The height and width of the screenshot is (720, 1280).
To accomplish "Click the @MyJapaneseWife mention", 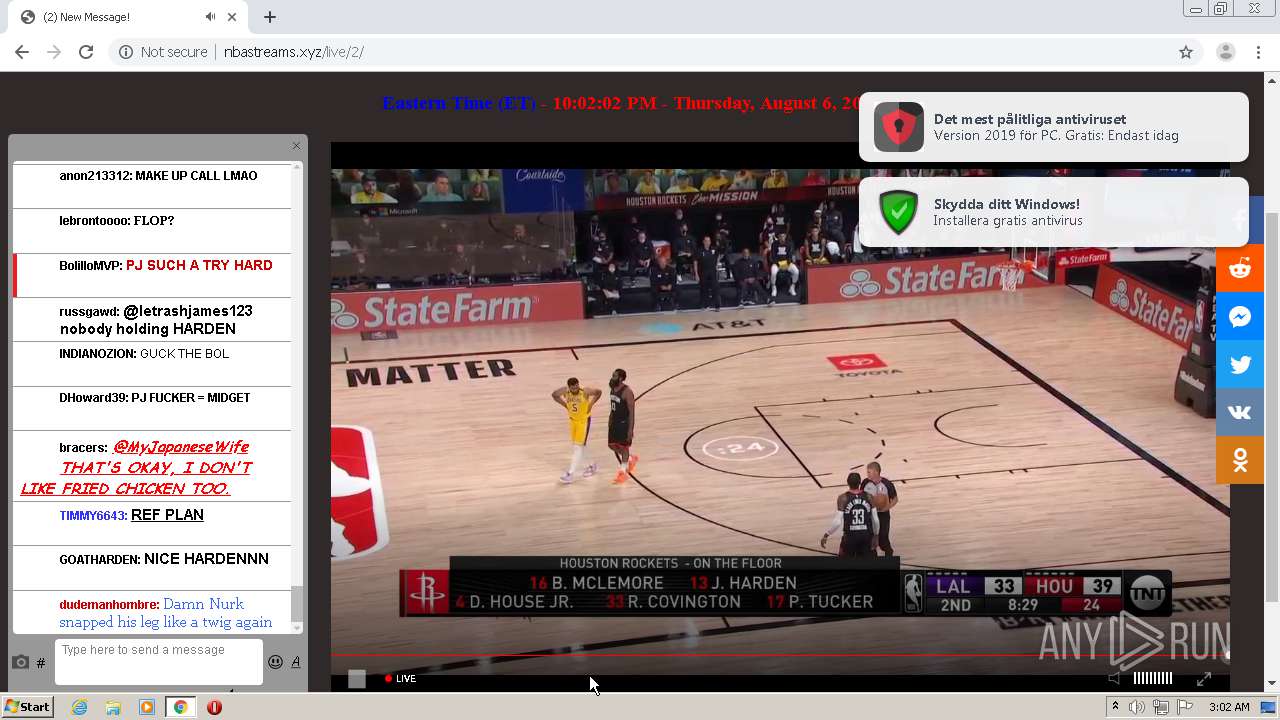I will [181, 447].
